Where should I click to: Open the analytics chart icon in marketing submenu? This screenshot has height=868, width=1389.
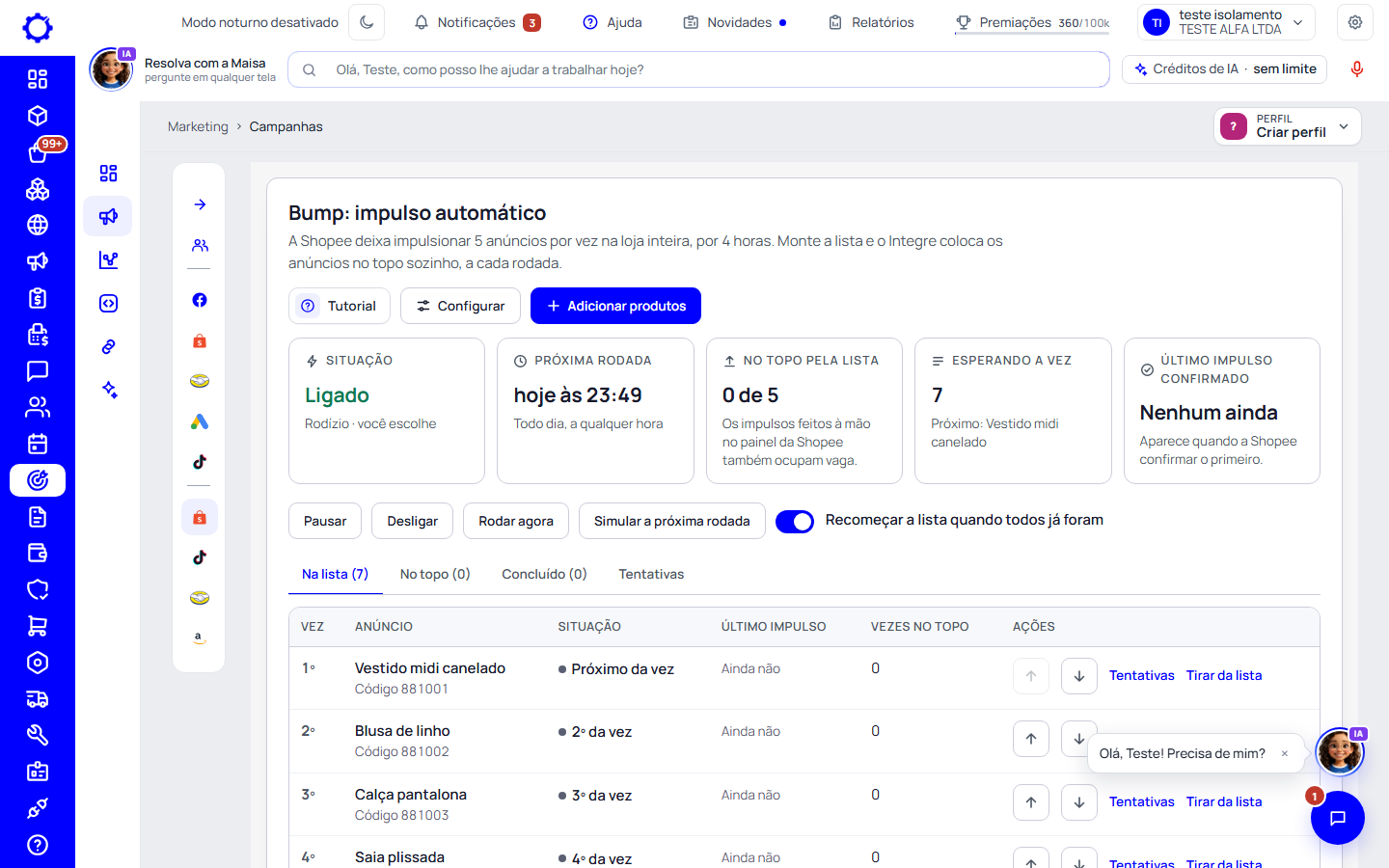click(108, 259)
